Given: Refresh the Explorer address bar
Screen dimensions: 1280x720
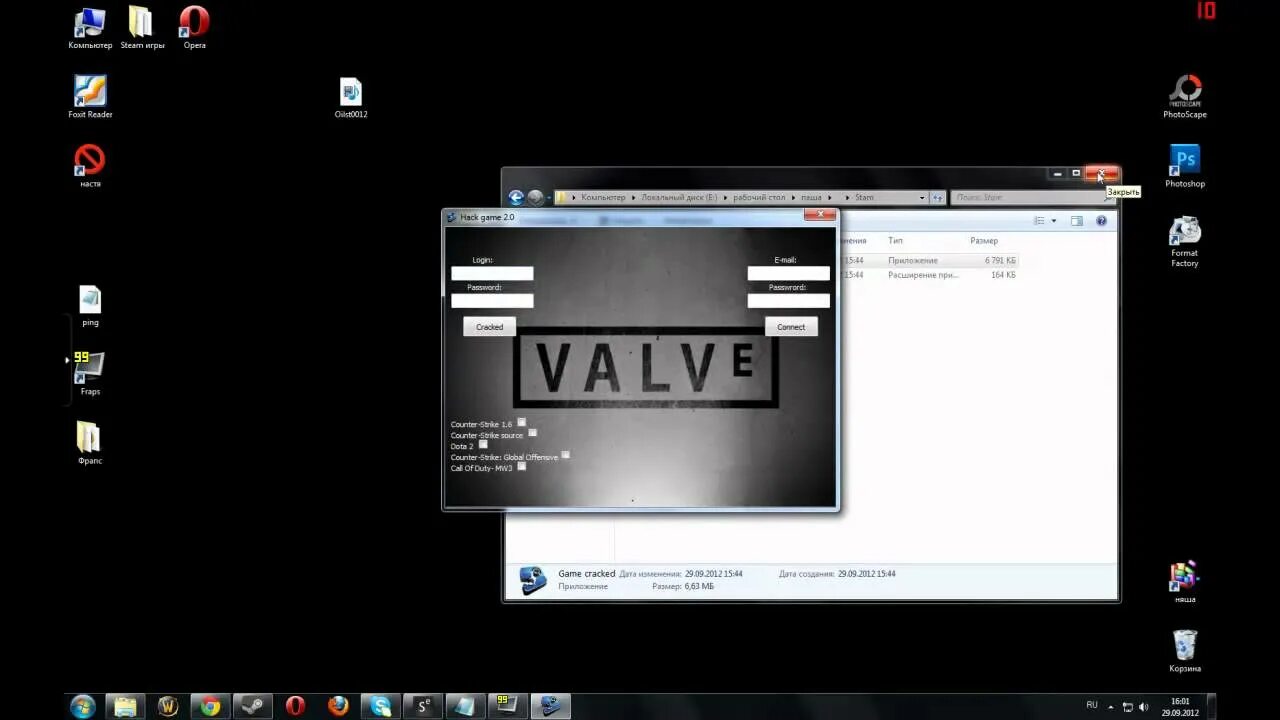Looking at the screenshot, I should click(938, 198).
